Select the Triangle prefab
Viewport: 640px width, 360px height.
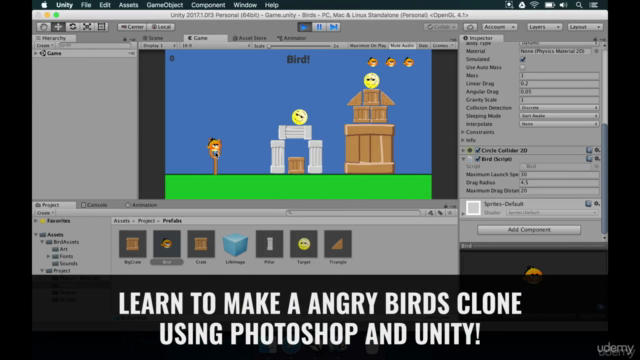tap(338, 244)
